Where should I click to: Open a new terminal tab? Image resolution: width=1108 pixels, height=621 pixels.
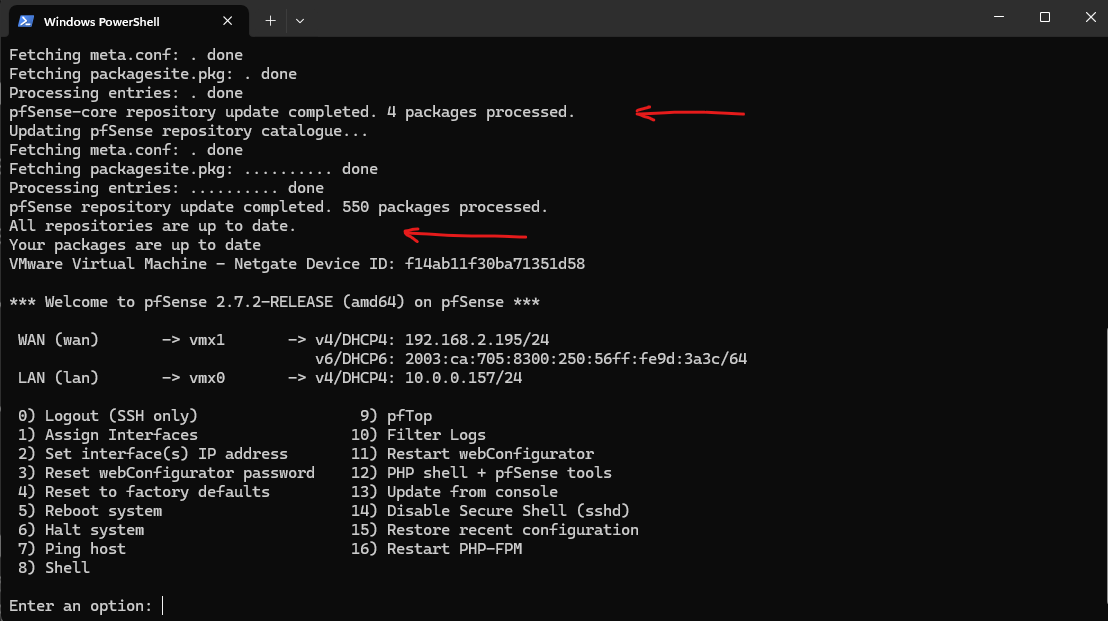270,20
